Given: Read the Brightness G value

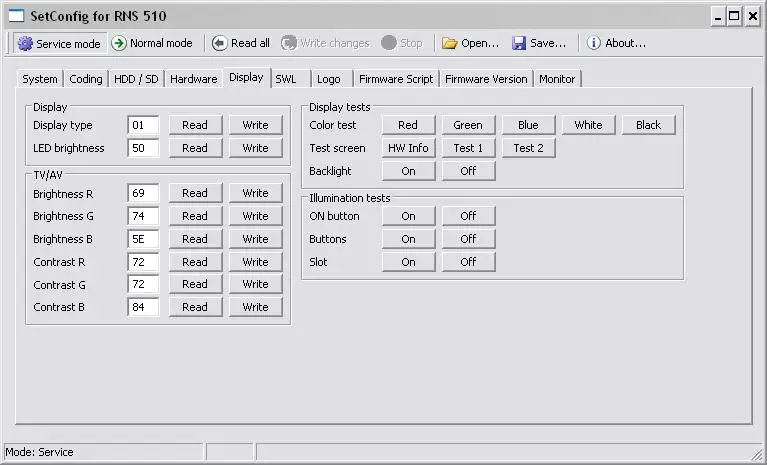Looking at the screenshot, I should [195, 216].
